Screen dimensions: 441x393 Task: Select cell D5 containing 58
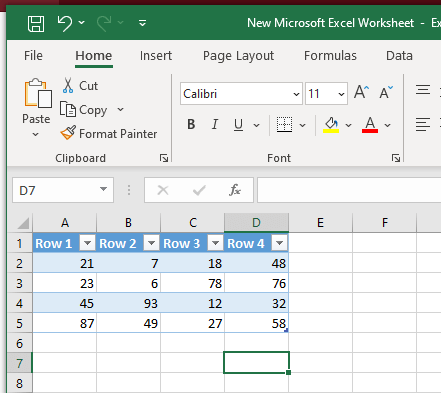(256, 323)
